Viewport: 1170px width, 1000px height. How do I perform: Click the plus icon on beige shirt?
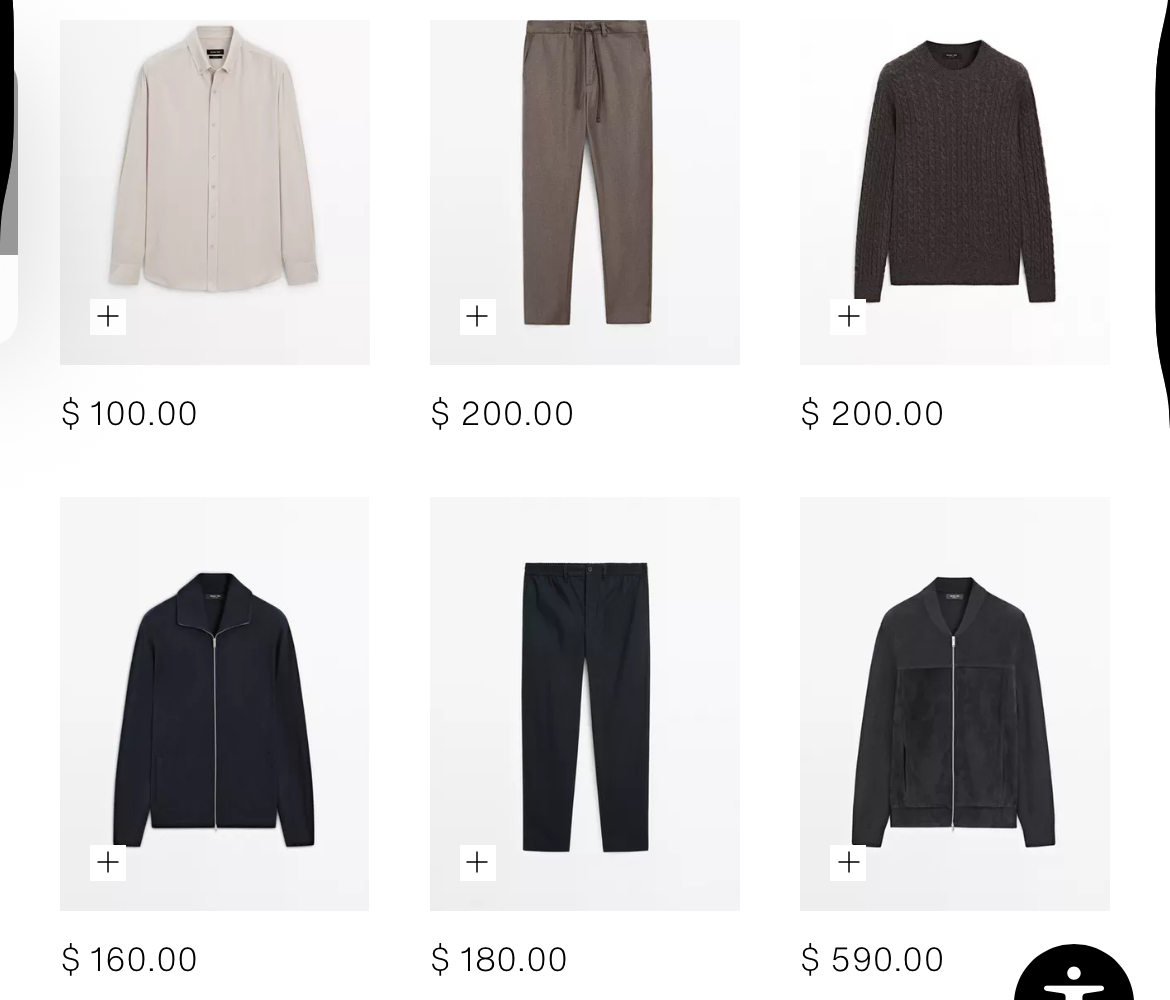tap(107, 316)
